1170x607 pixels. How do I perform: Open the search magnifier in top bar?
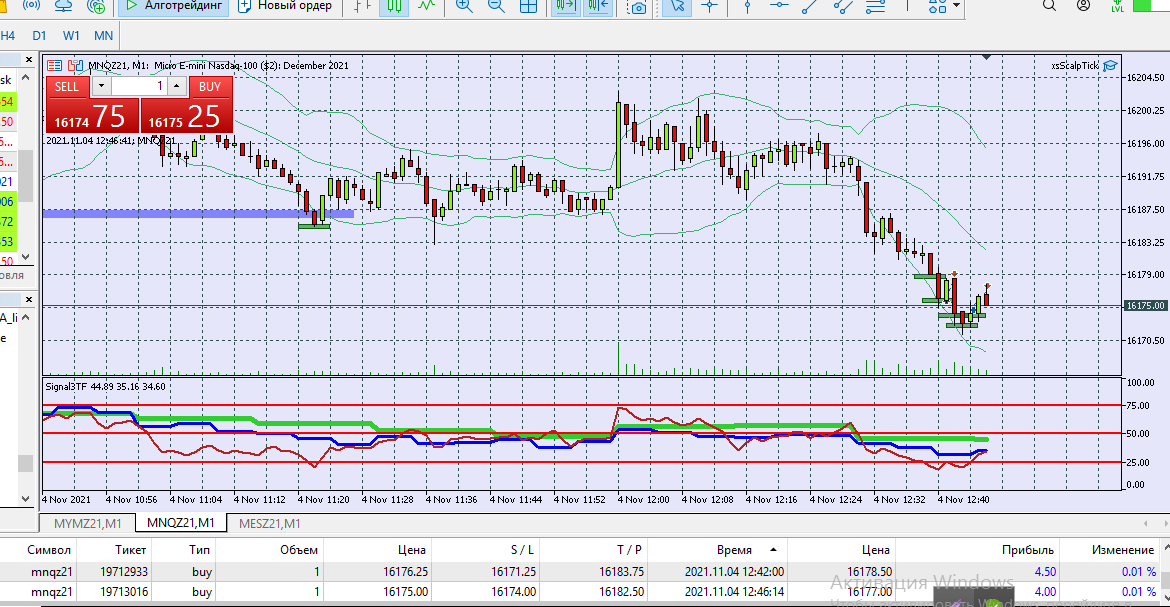point(1049,5)
